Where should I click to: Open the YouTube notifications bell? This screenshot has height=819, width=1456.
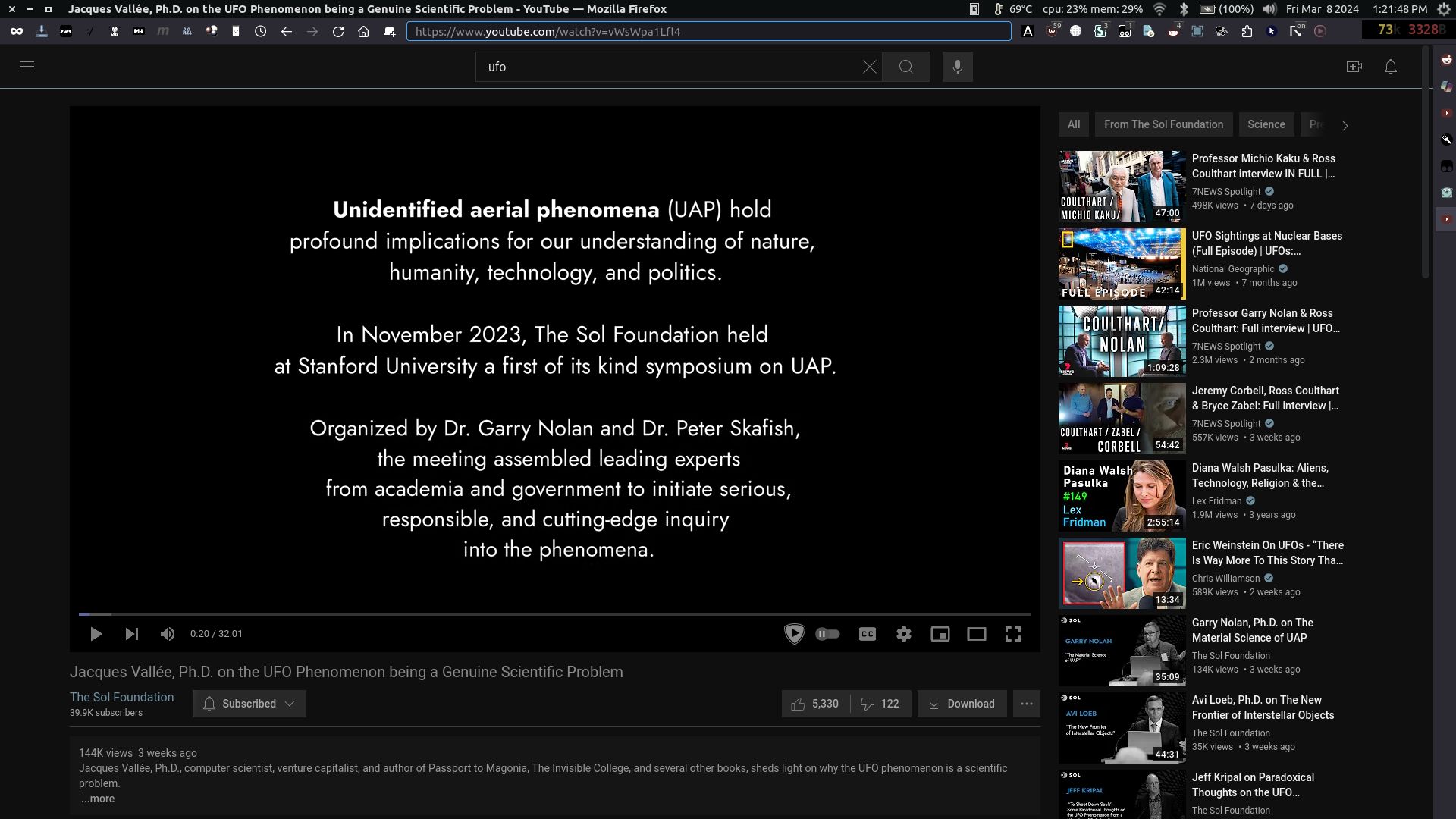[x=1391, y=67]
